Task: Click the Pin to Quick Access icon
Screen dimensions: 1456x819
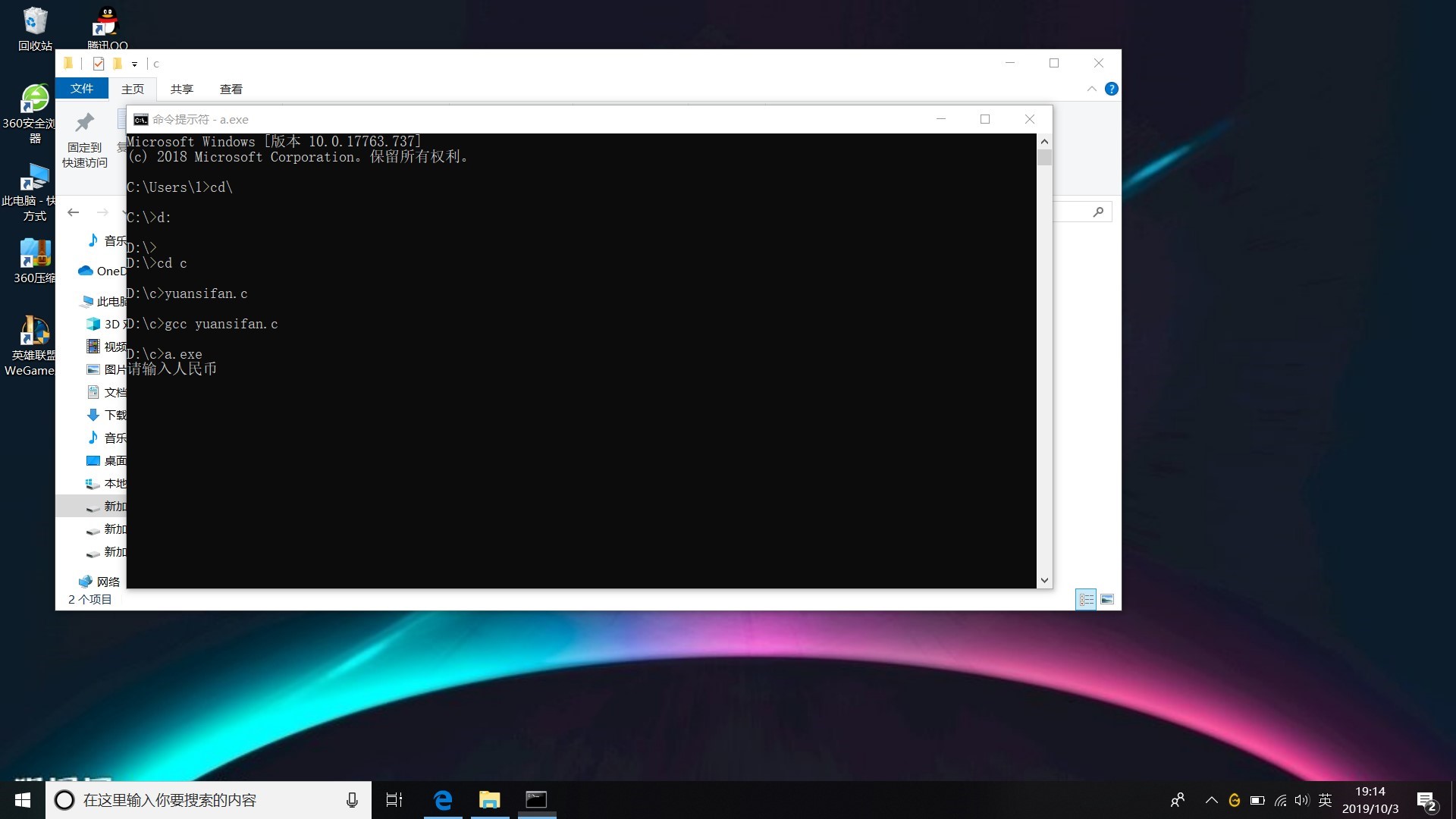Action: (x=84, y=123)
